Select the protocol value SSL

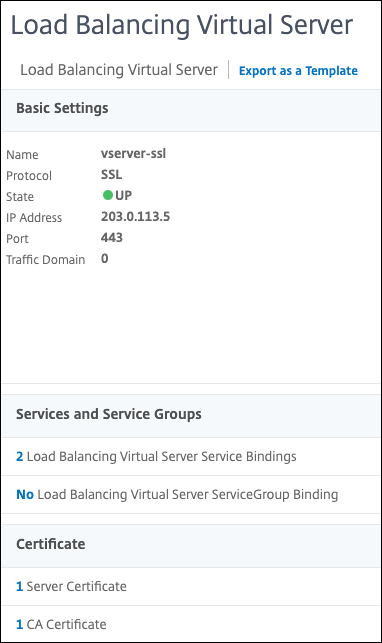pyautogui.click(x=111, y=174)
